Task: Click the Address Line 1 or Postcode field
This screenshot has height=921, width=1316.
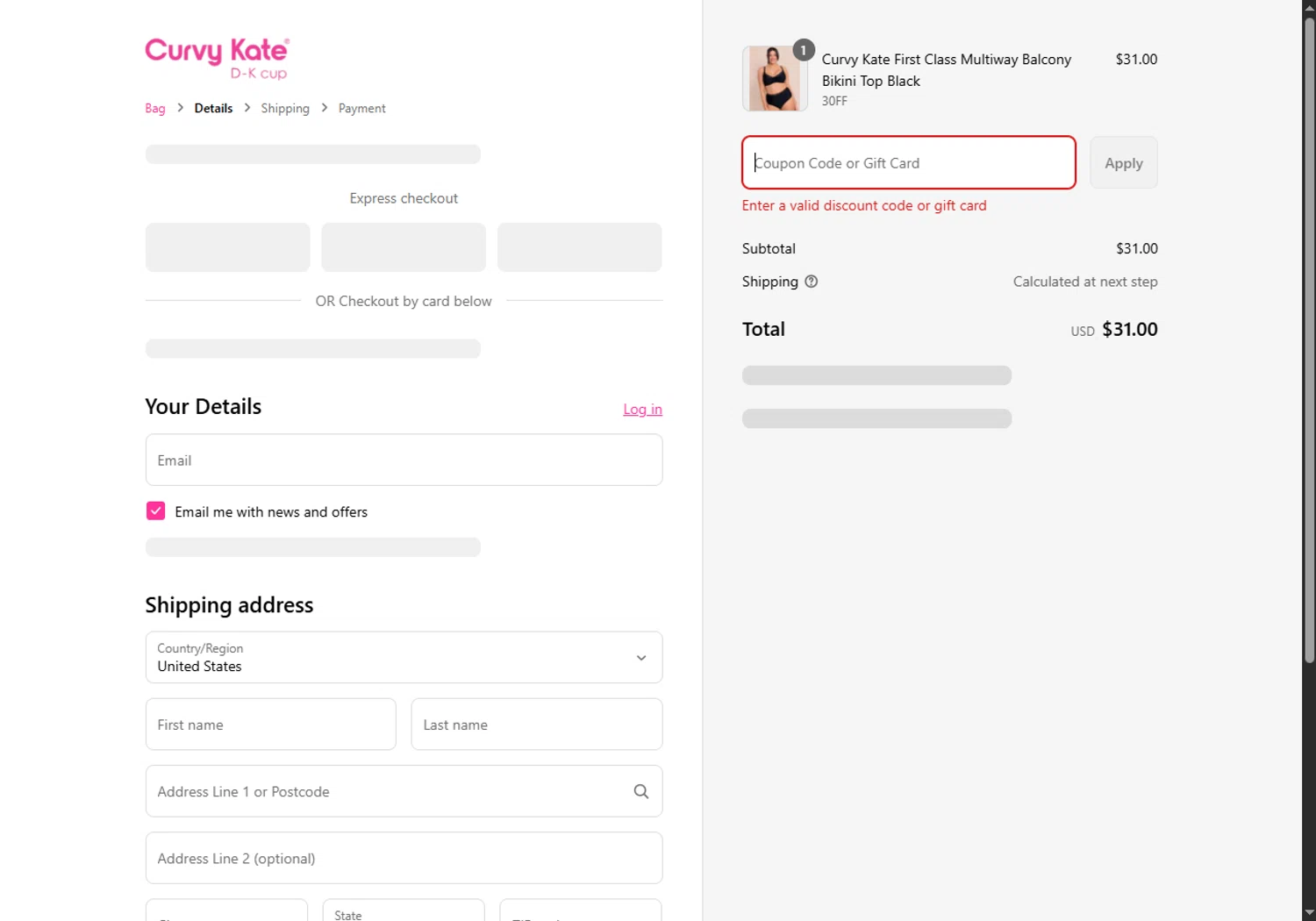Action: [404, 791]
